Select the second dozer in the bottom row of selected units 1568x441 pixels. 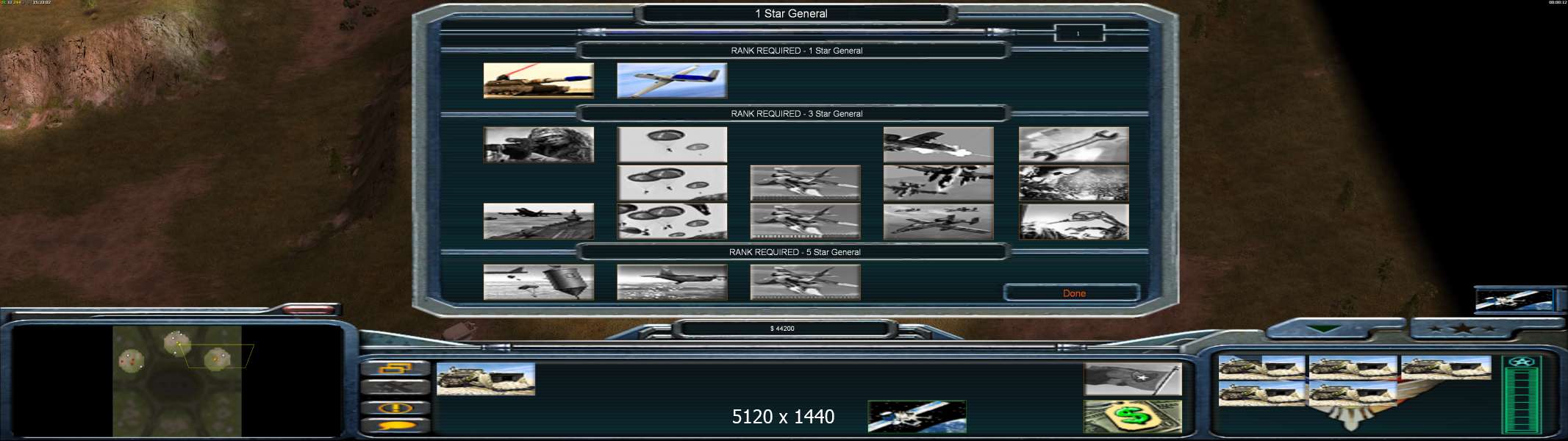(1353, 392)
